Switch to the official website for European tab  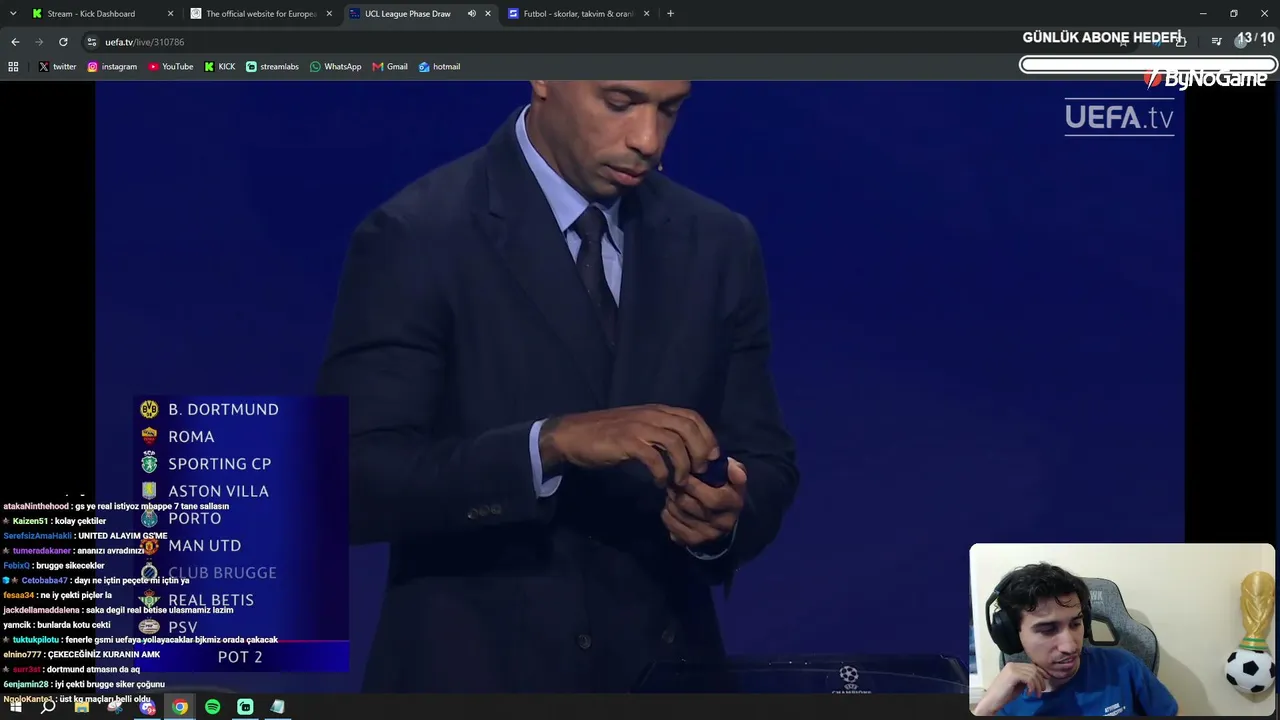click(x=261, y=14)
